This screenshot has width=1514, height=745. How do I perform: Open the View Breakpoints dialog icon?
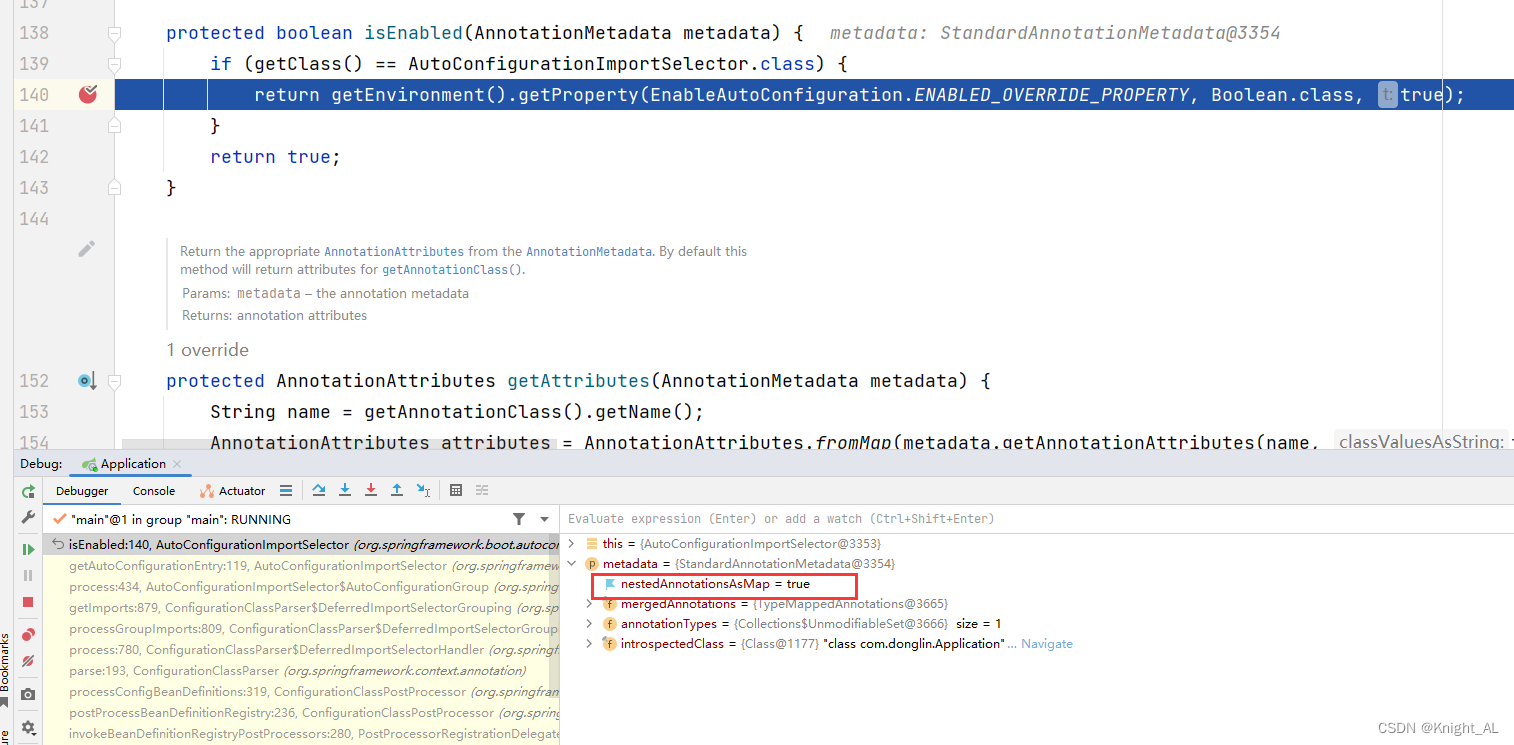click(x=28, y=635)
